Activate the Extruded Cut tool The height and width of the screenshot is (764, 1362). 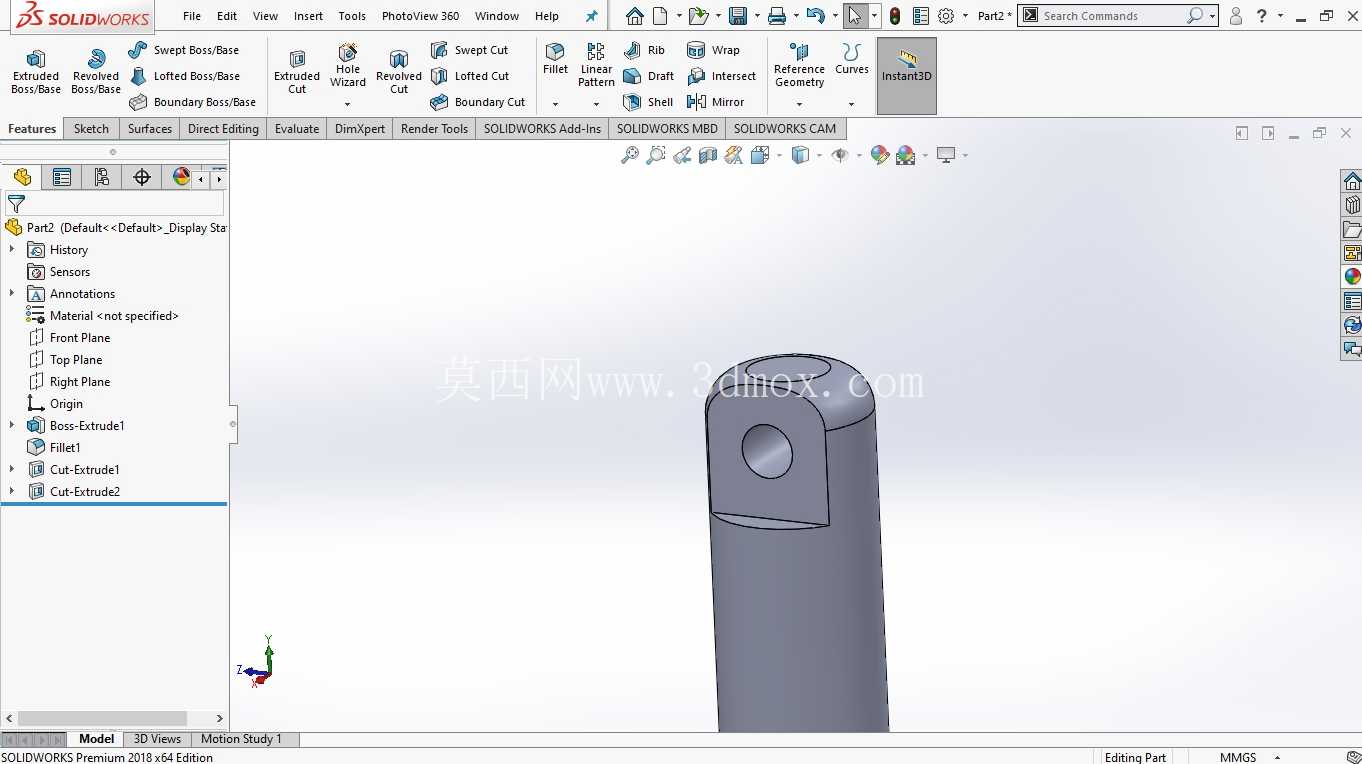point(297,71)
